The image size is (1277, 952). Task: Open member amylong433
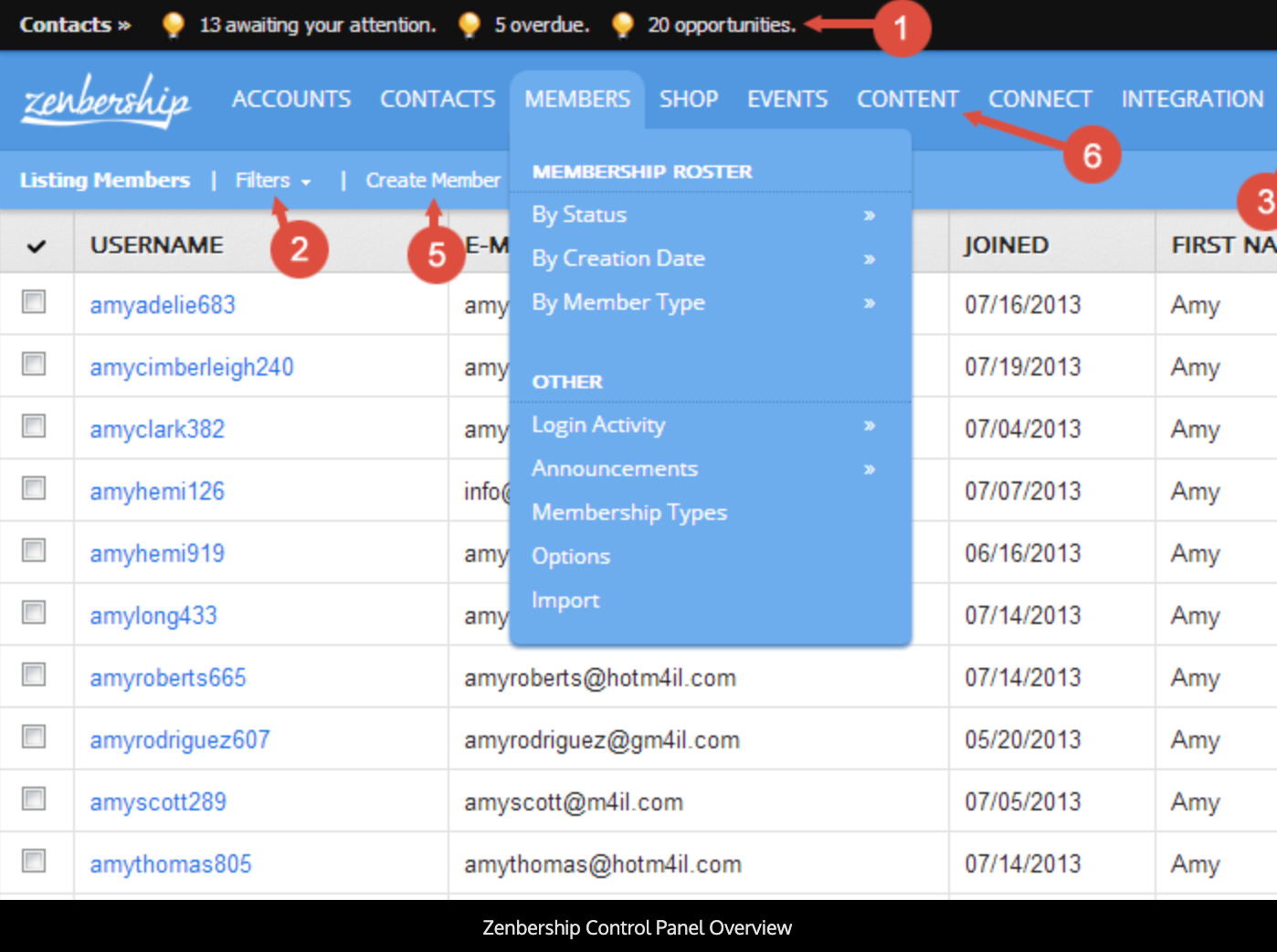(x=153, y=616)
